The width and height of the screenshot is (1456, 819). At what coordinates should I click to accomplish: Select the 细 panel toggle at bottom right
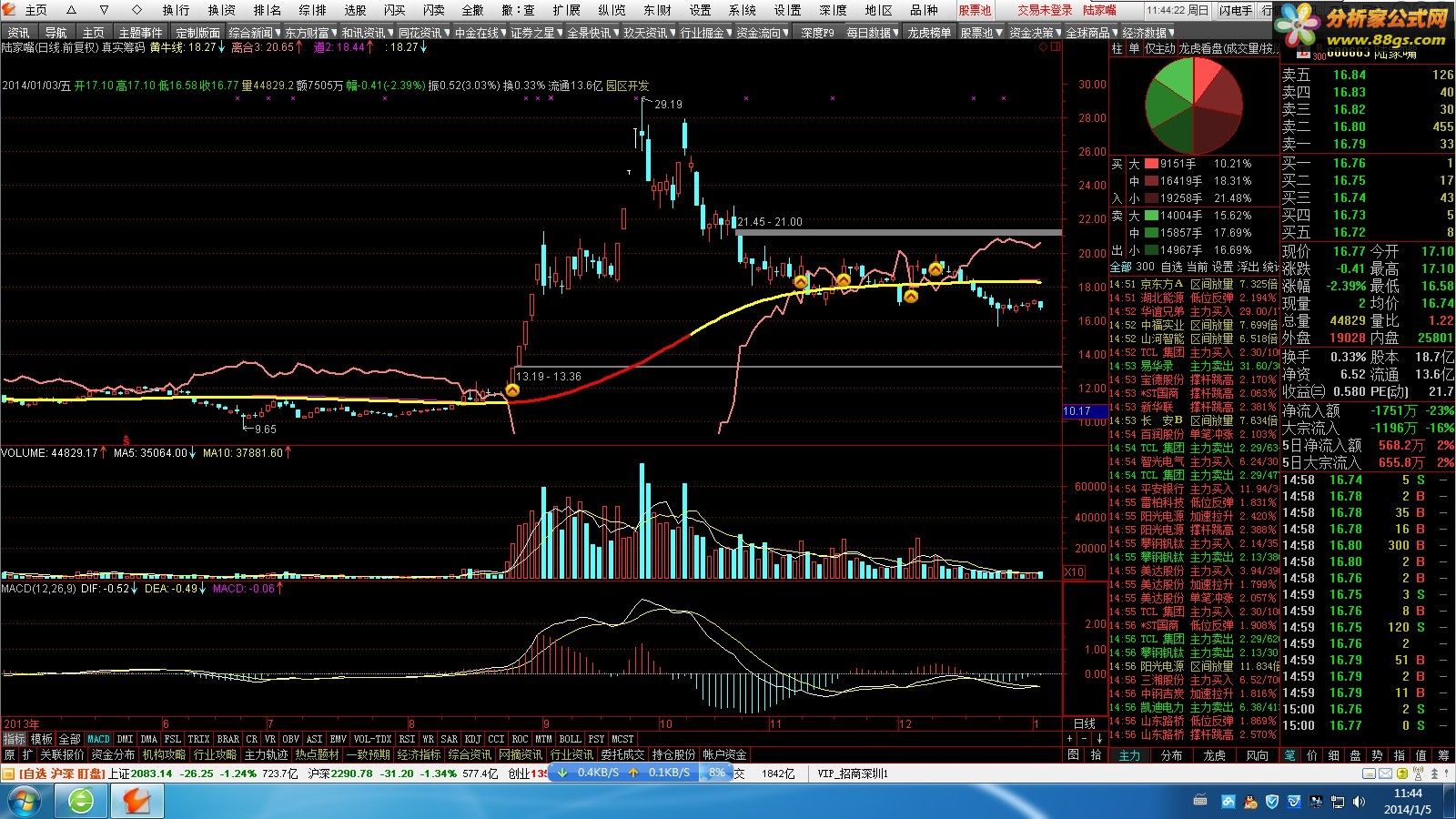(1333, 755)
